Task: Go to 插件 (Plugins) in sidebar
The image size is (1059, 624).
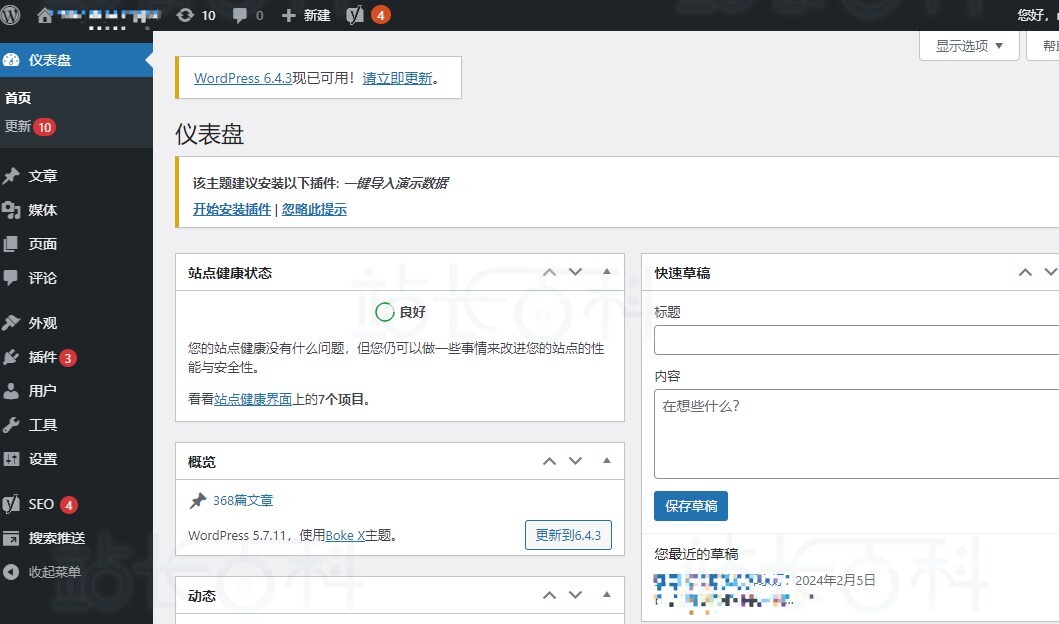Action: coord(43,357)
